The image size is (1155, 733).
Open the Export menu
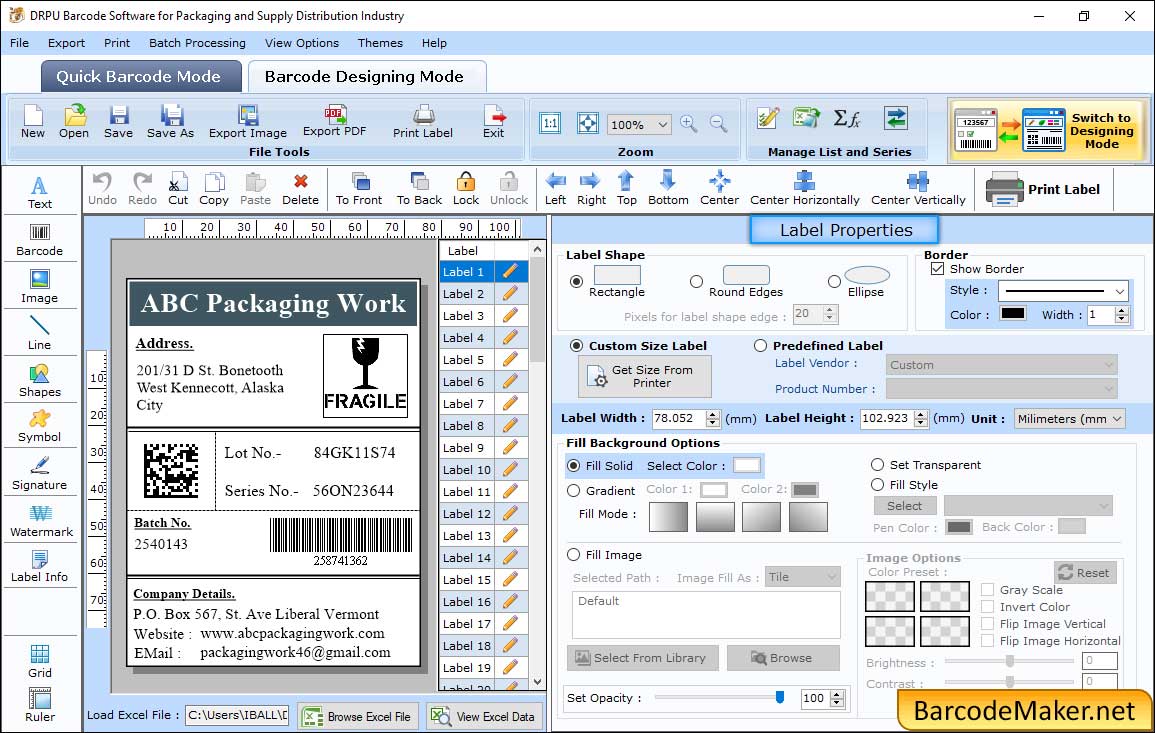tap(66, 43)
